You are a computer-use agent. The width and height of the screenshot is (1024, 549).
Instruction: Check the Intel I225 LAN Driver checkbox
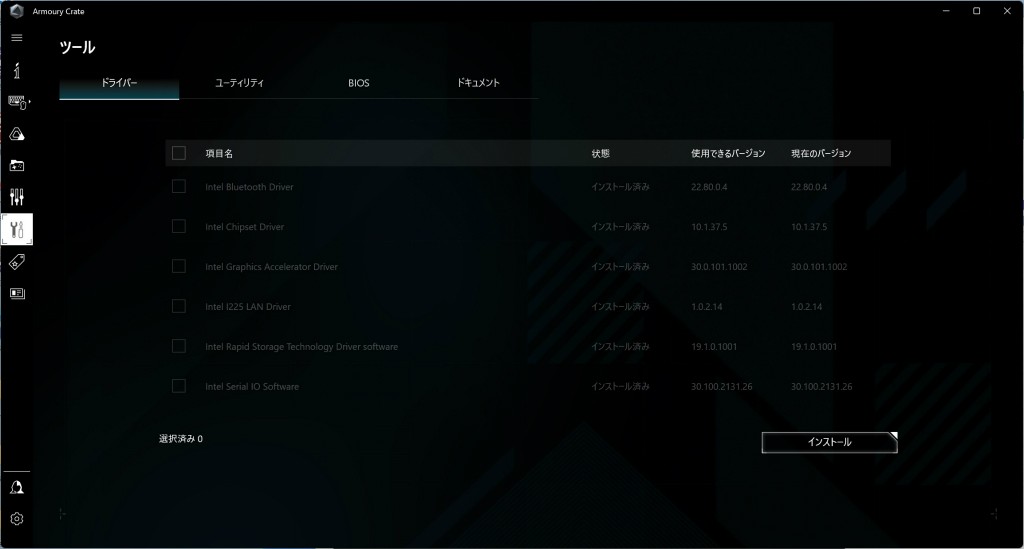tap(179, 306)
